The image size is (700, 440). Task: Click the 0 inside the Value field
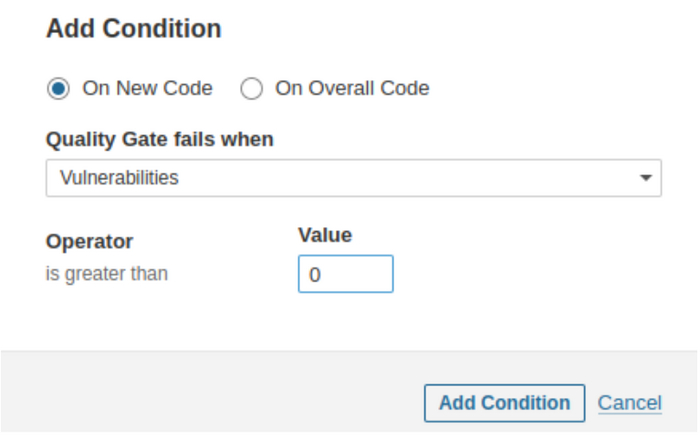coord(315,274)
